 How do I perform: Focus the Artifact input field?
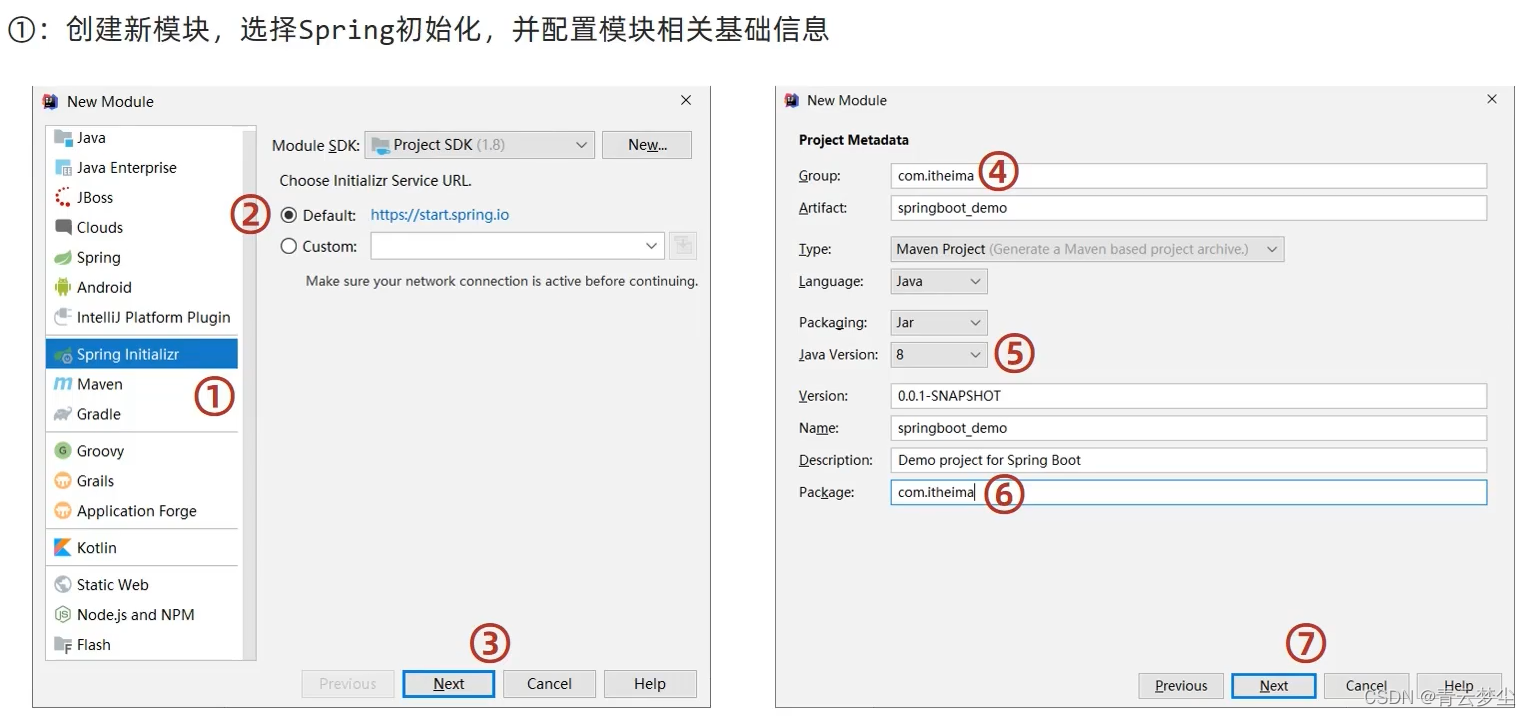1189,208
